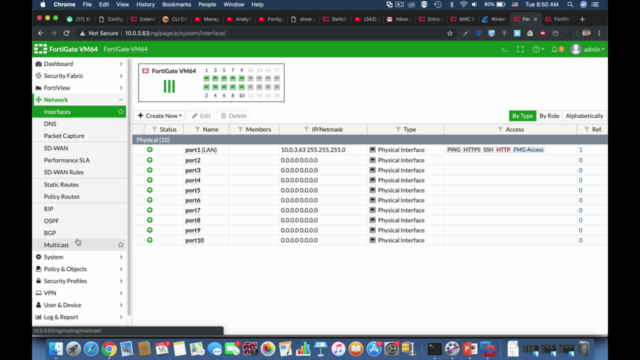Filter the Access column

click(500, 129)
